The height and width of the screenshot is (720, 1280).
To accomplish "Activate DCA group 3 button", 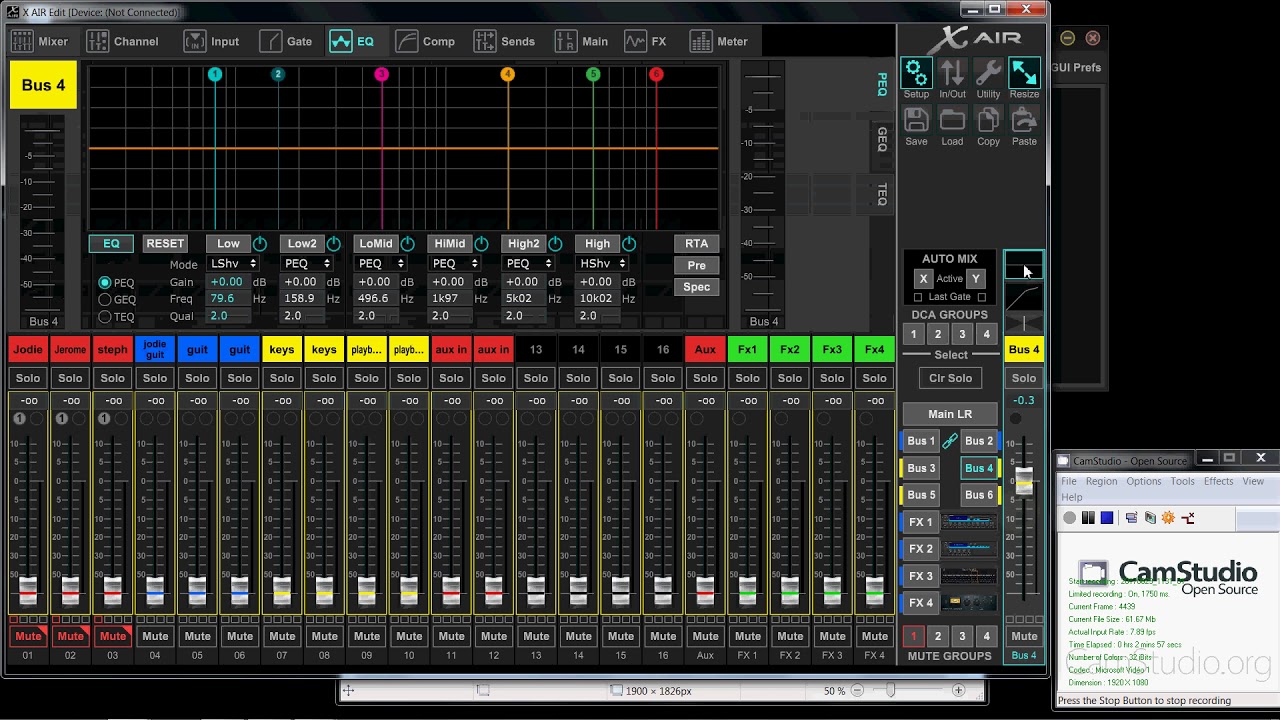I will click(x=962, y=335).
